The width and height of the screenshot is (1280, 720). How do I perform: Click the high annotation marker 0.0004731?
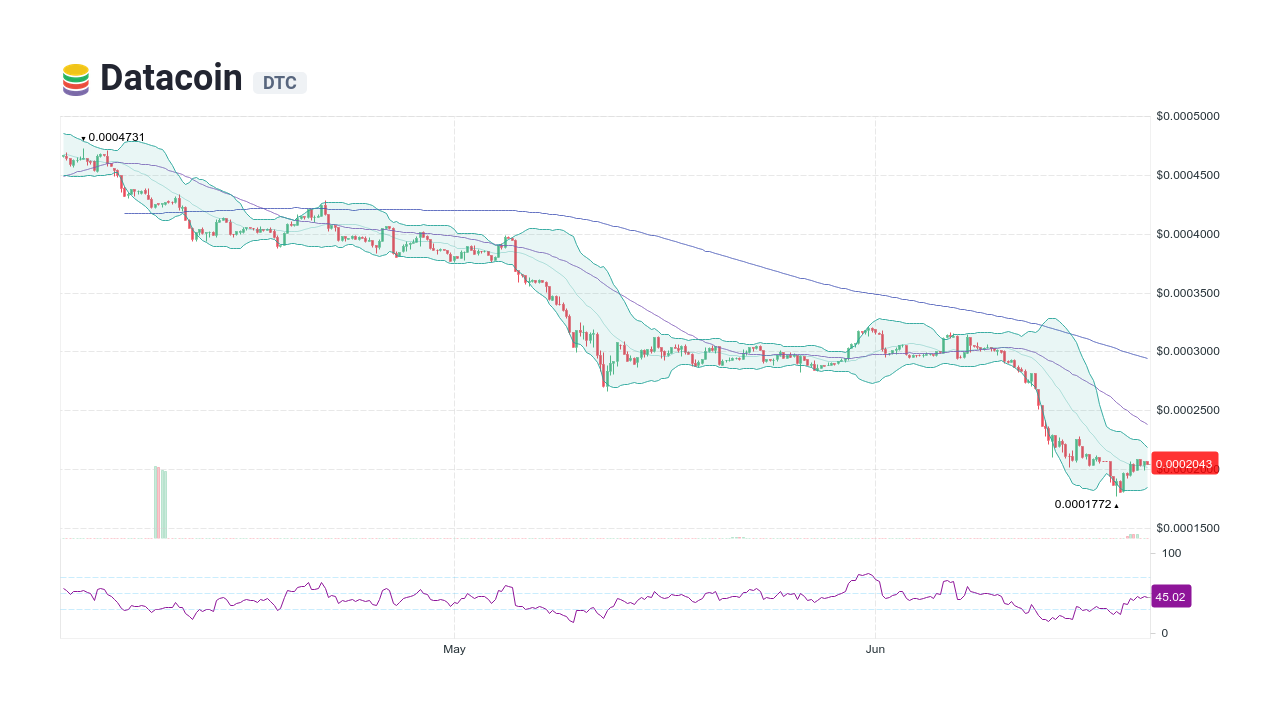[116, 137]
